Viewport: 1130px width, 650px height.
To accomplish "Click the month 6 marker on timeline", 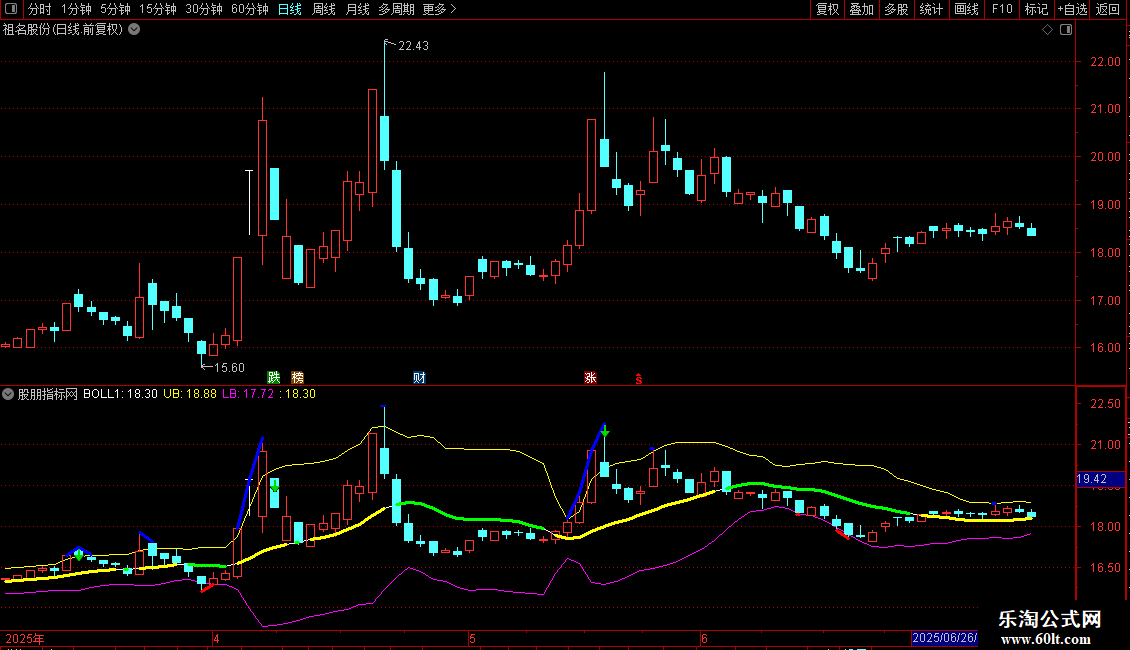I will click(704, 638).
